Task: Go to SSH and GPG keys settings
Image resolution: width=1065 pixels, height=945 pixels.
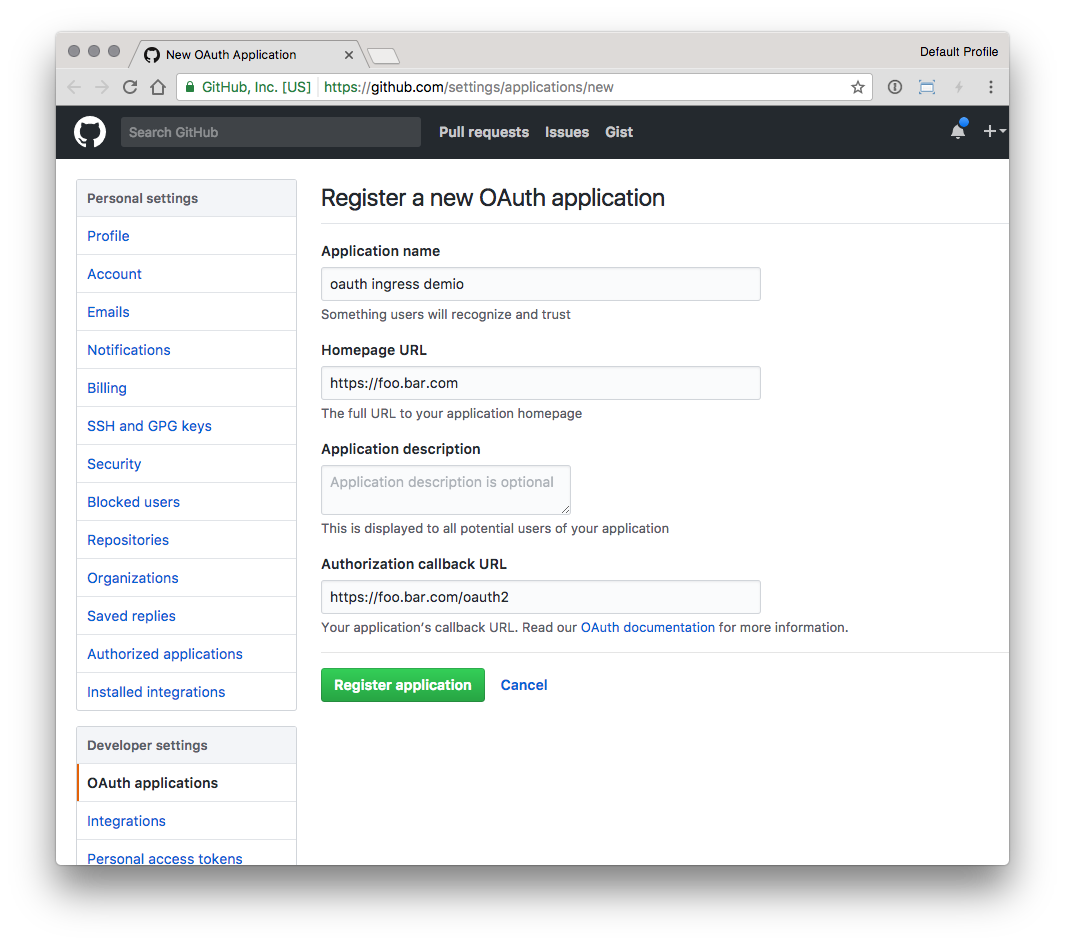Action: click(x=149, y=426)
